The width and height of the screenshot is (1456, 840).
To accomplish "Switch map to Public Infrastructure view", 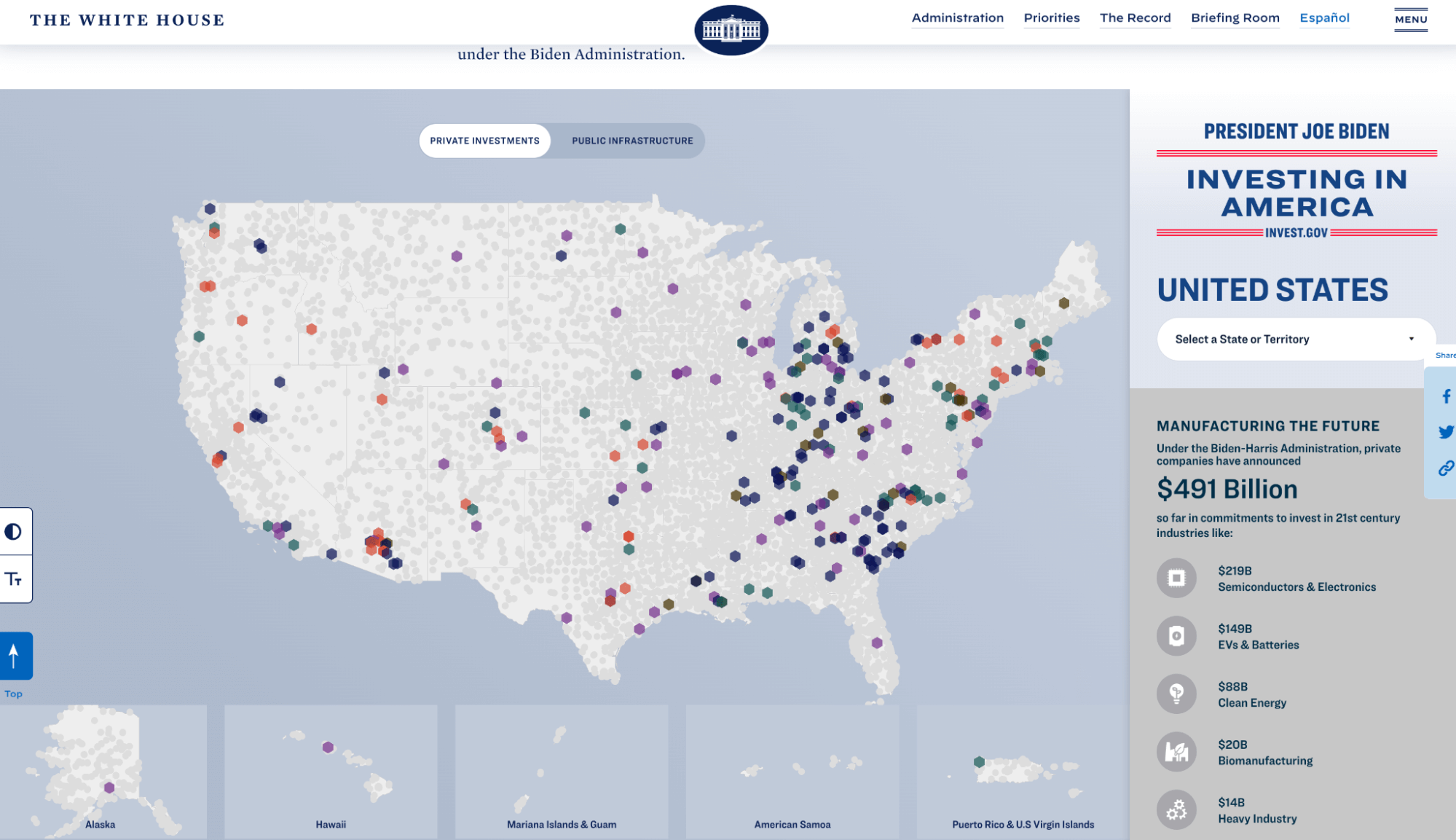I will pos(631,140).
